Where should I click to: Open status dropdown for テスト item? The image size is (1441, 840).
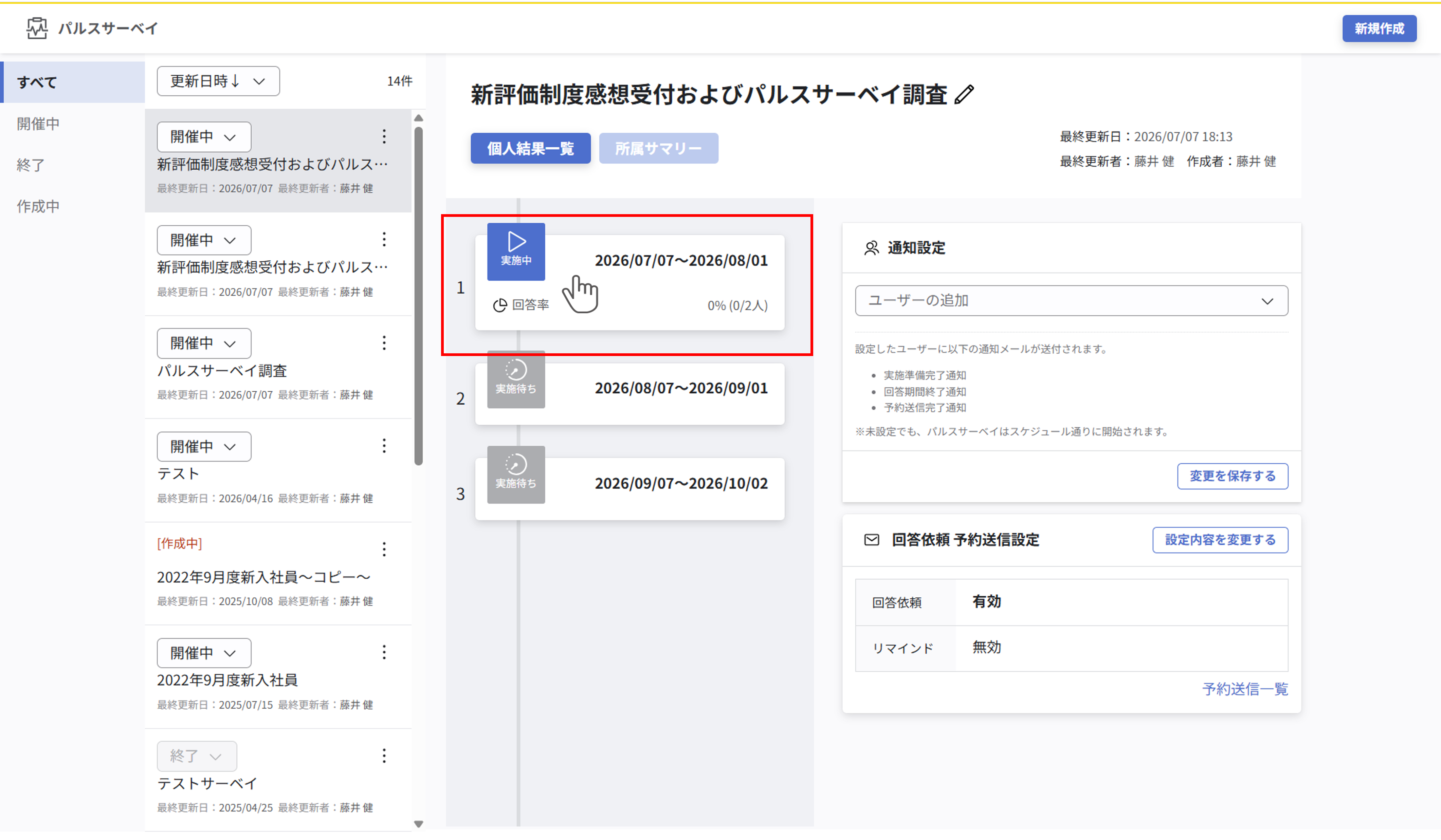click(x=204, y=446)
